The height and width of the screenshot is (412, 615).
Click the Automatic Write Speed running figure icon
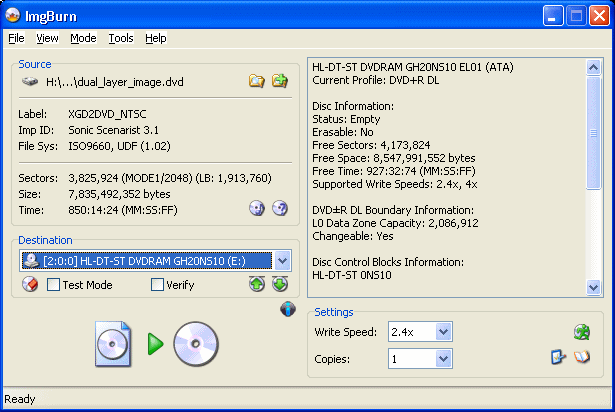[x=582, y=332]
